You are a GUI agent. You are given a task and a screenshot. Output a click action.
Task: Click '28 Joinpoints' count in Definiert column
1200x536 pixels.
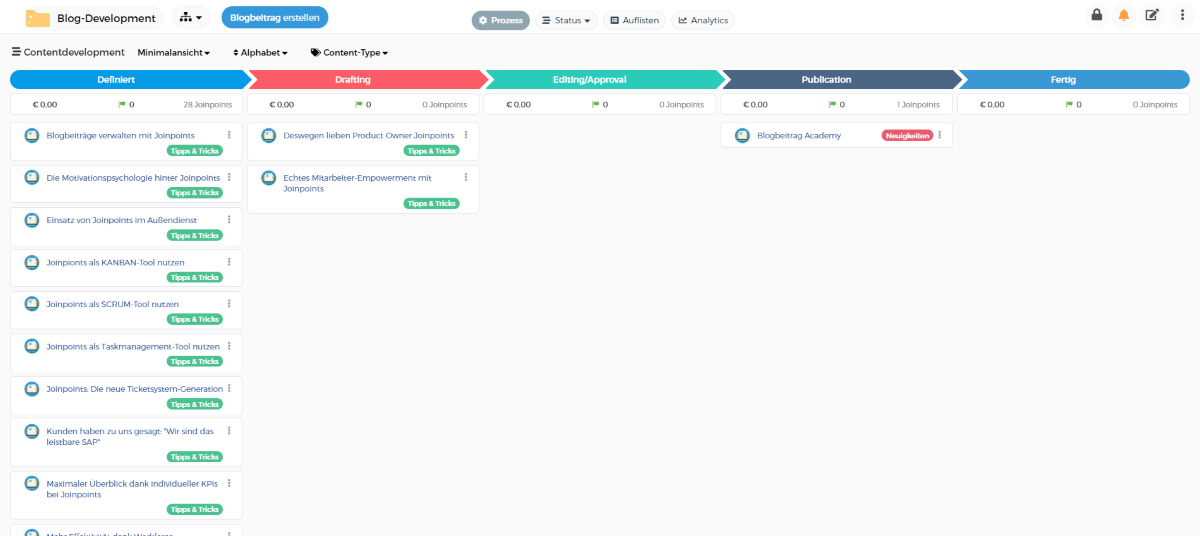[206, 104]
